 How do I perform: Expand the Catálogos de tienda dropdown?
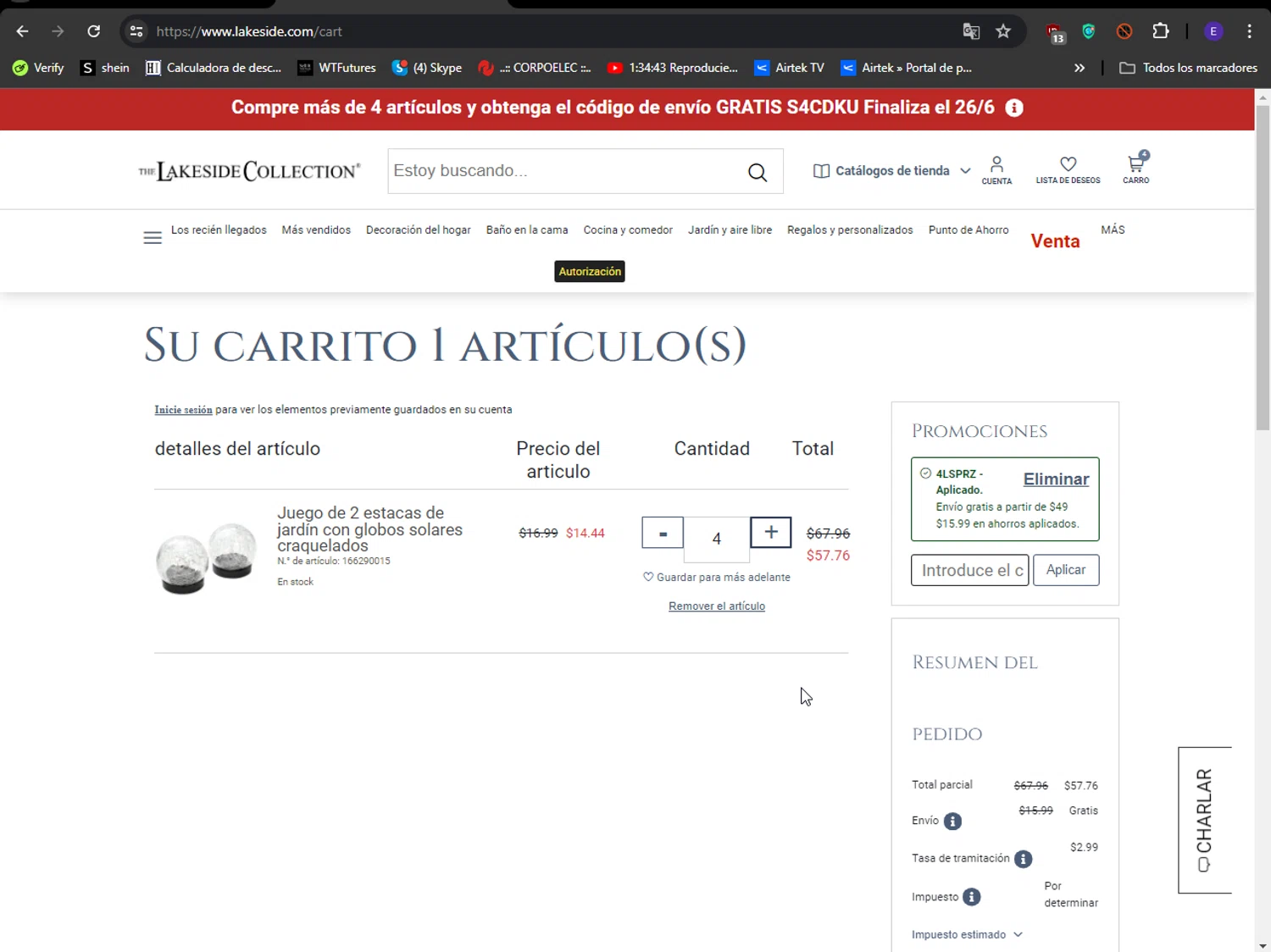click(x=892, y=171)
